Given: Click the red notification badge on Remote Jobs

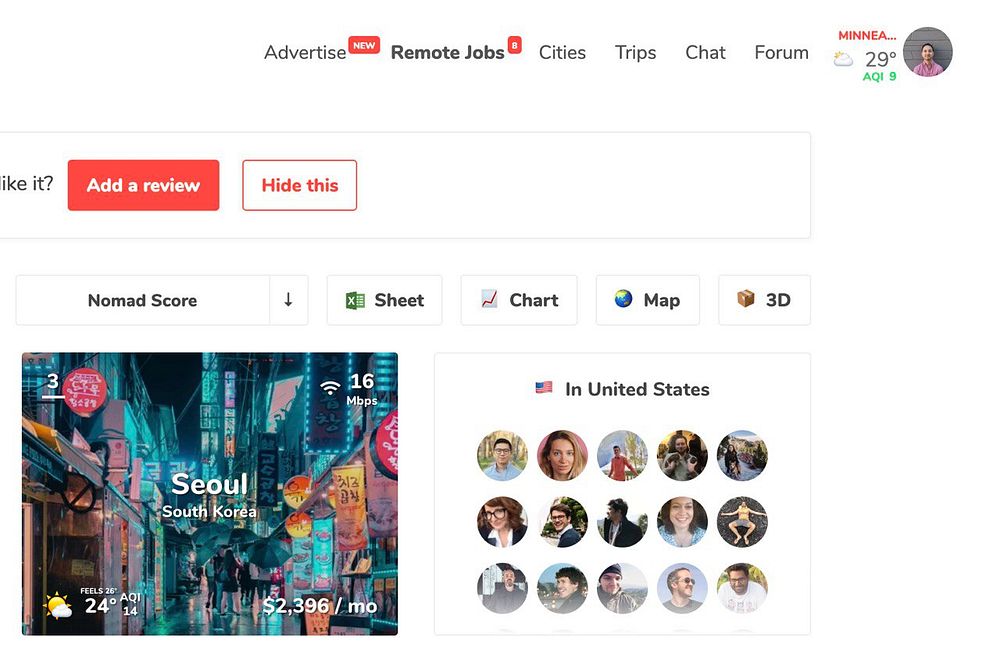Looking at the screenshot, I should coord(514,45).
